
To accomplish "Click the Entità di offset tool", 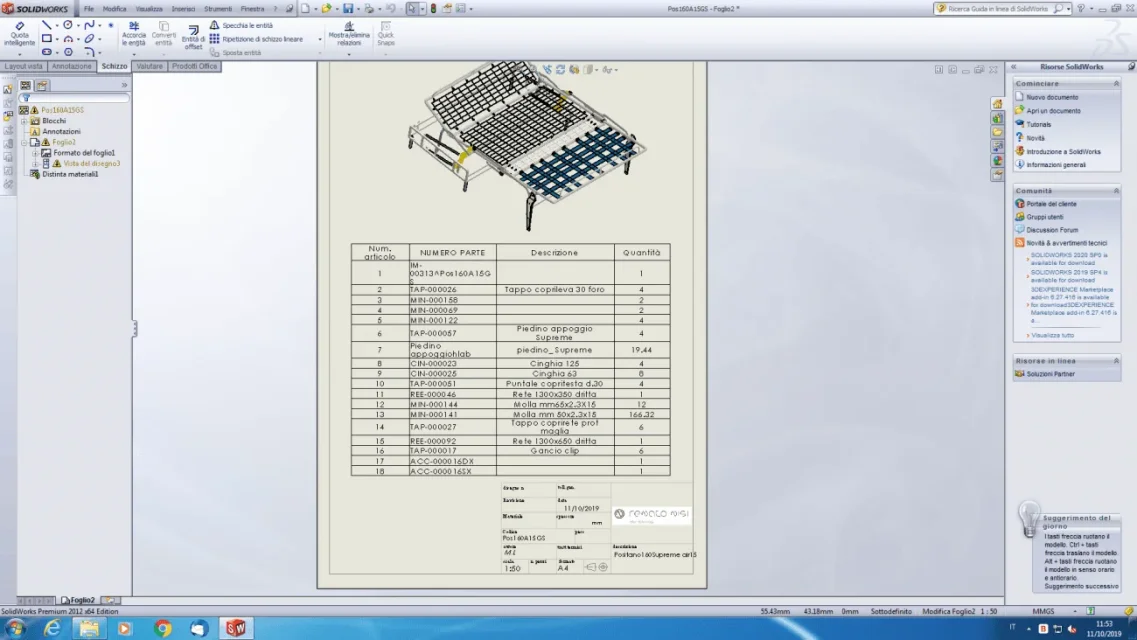I will tap(193, 37).
